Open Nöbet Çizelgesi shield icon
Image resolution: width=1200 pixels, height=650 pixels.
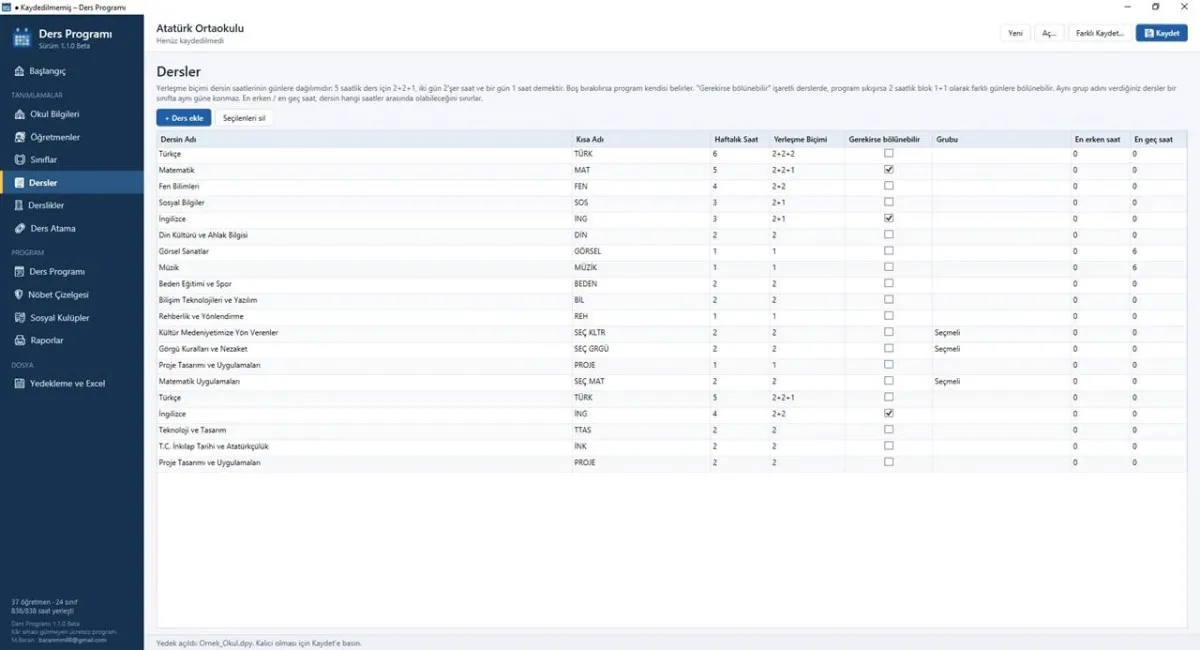click(20, 295)
